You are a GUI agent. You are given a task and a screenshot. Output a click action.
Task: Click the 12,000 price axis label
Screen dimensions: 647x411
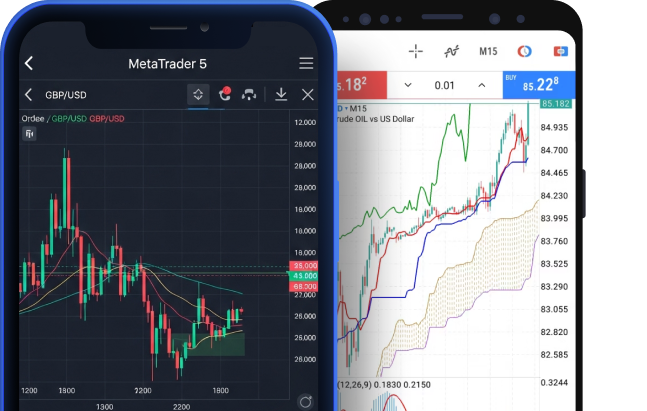point(305,123)
